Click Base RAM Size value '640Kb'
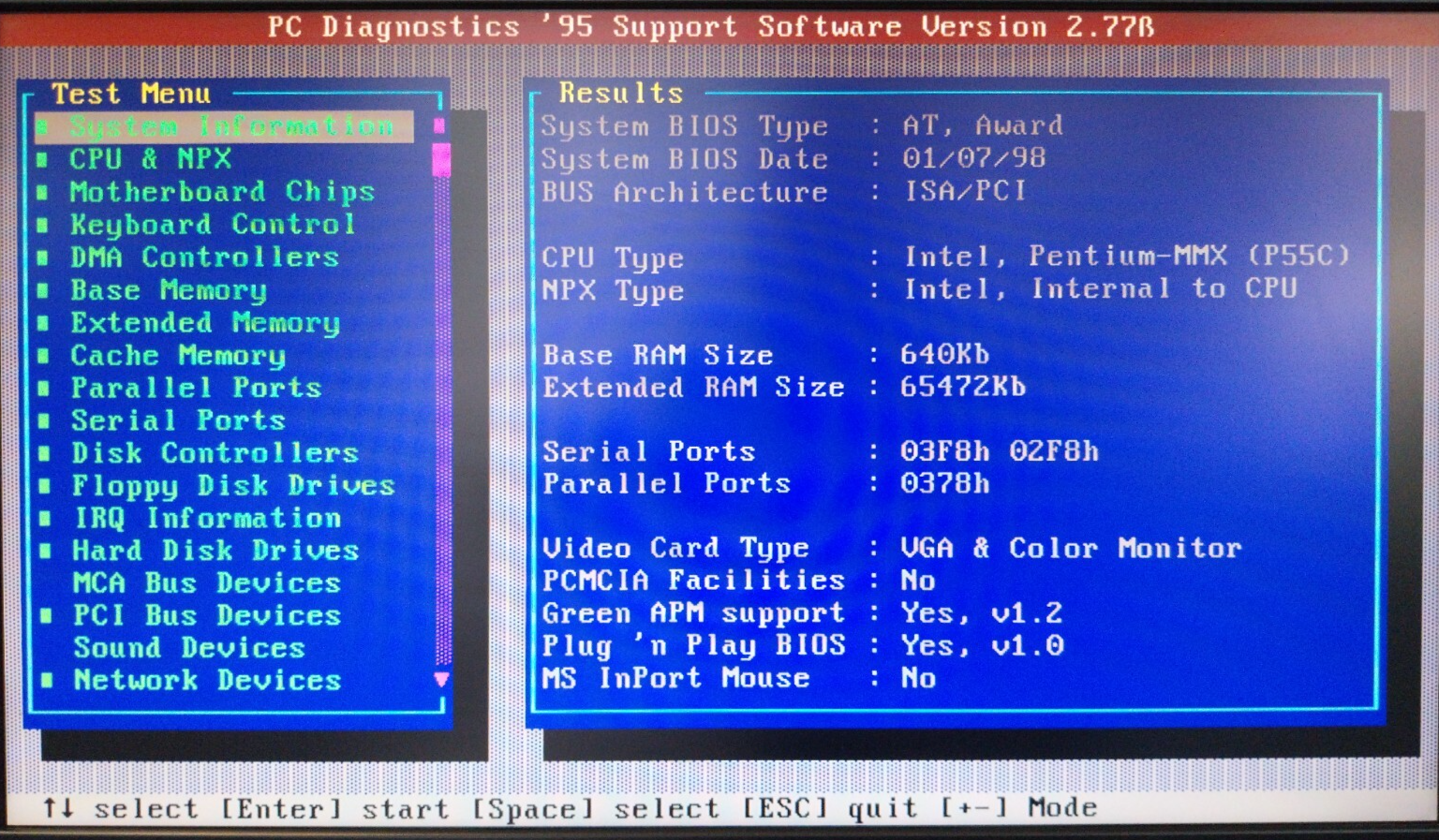1439x840 pixels. point(944,354)
